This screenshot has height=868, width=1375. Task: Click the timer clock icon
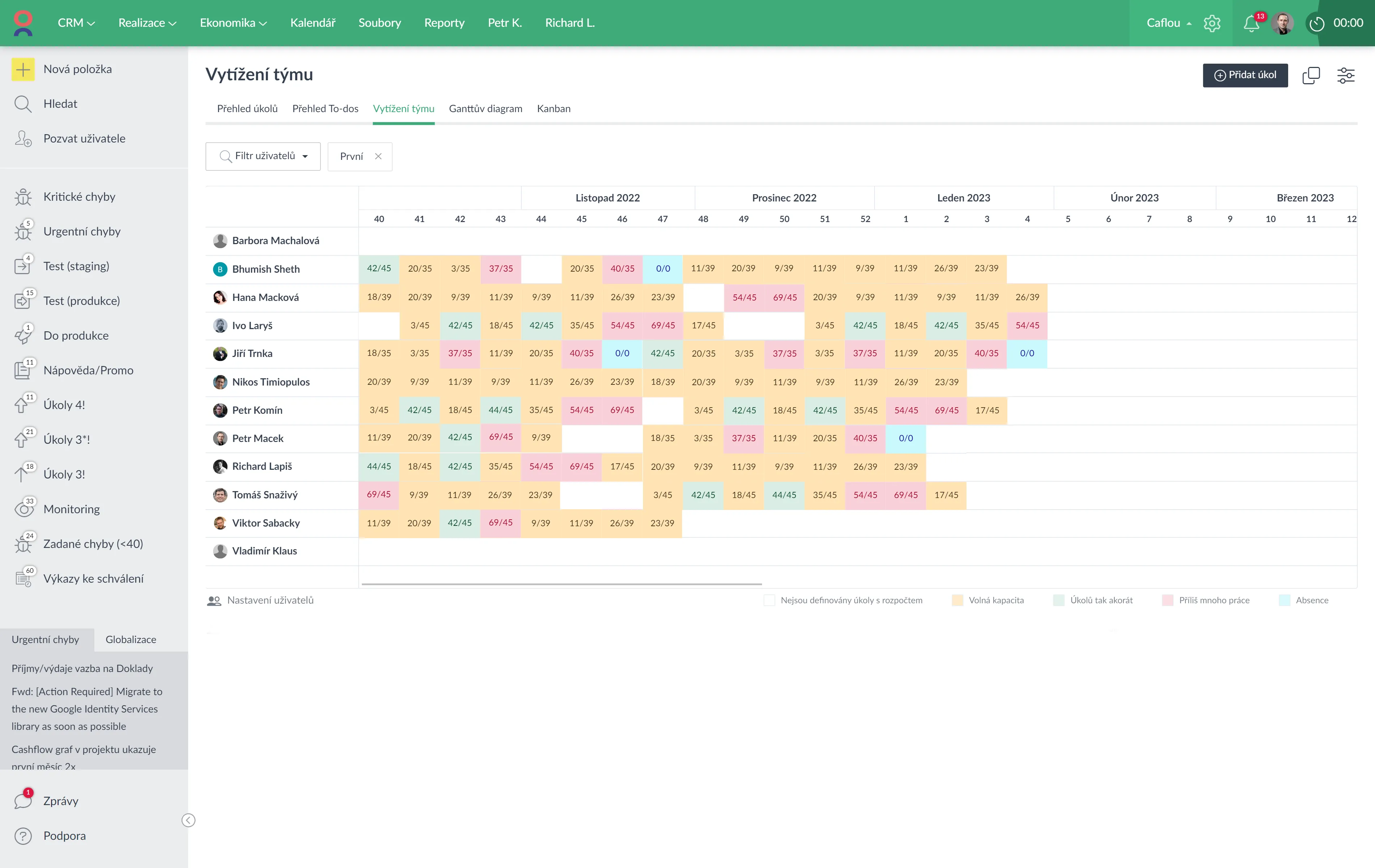pyautogui.click(x=1316, y=24)
